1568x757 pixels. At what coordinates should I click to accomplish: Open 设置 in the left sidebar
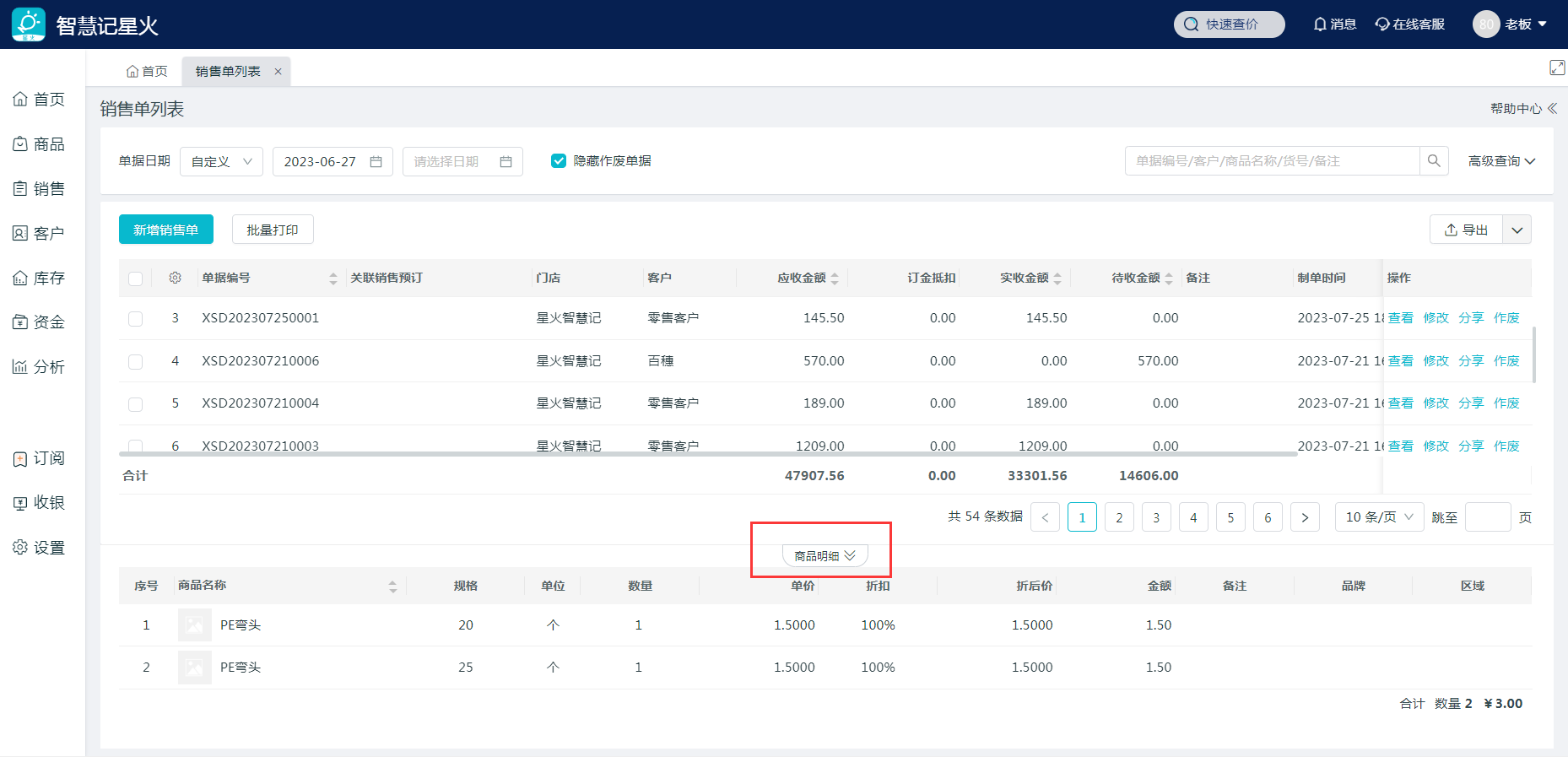[39, 548]
